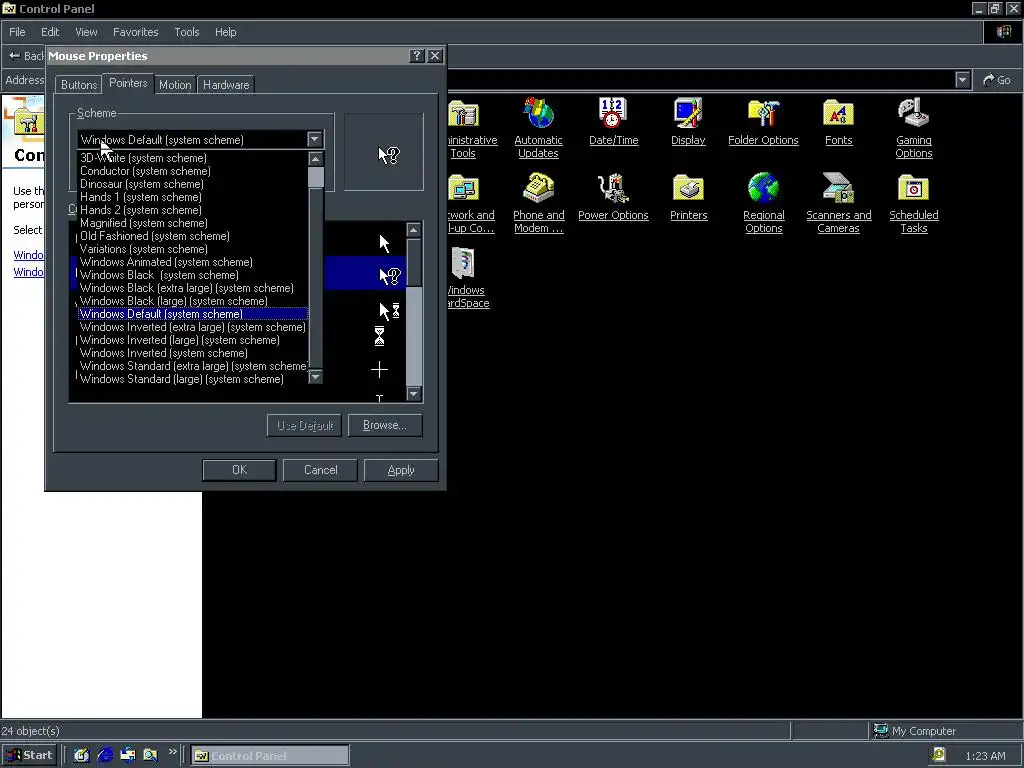Open the address bar dropdown arrow
The image size is (1024, 768).
click(962, 80)
